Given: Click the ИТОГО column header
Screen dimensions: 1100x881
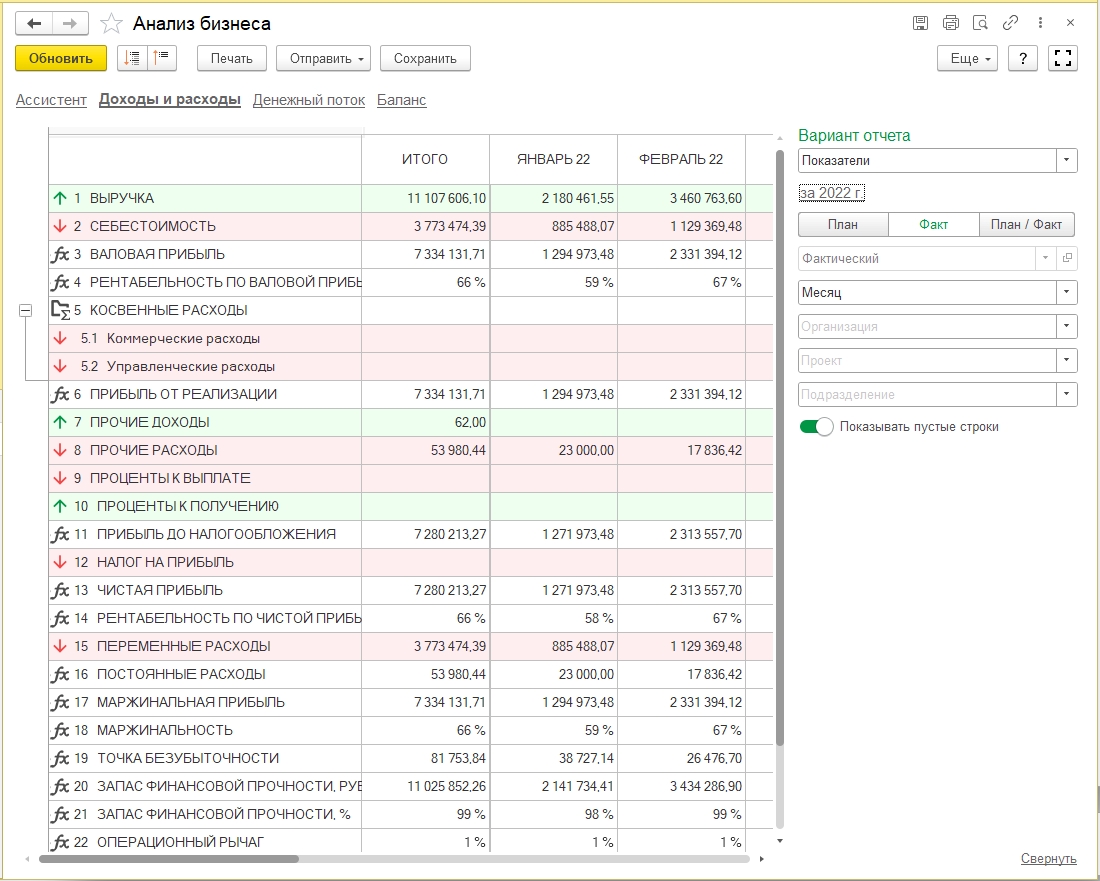Looking at the screenshot, I should click(x=425, y=159).
